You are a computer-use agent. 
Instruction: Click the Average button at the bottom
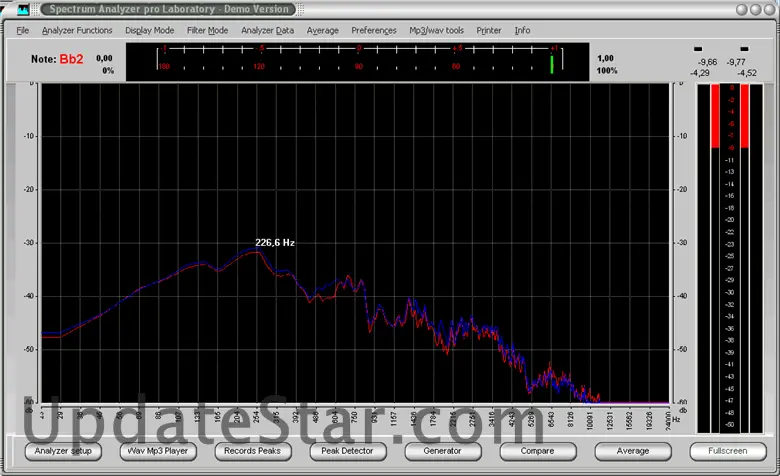coord(632,451)
